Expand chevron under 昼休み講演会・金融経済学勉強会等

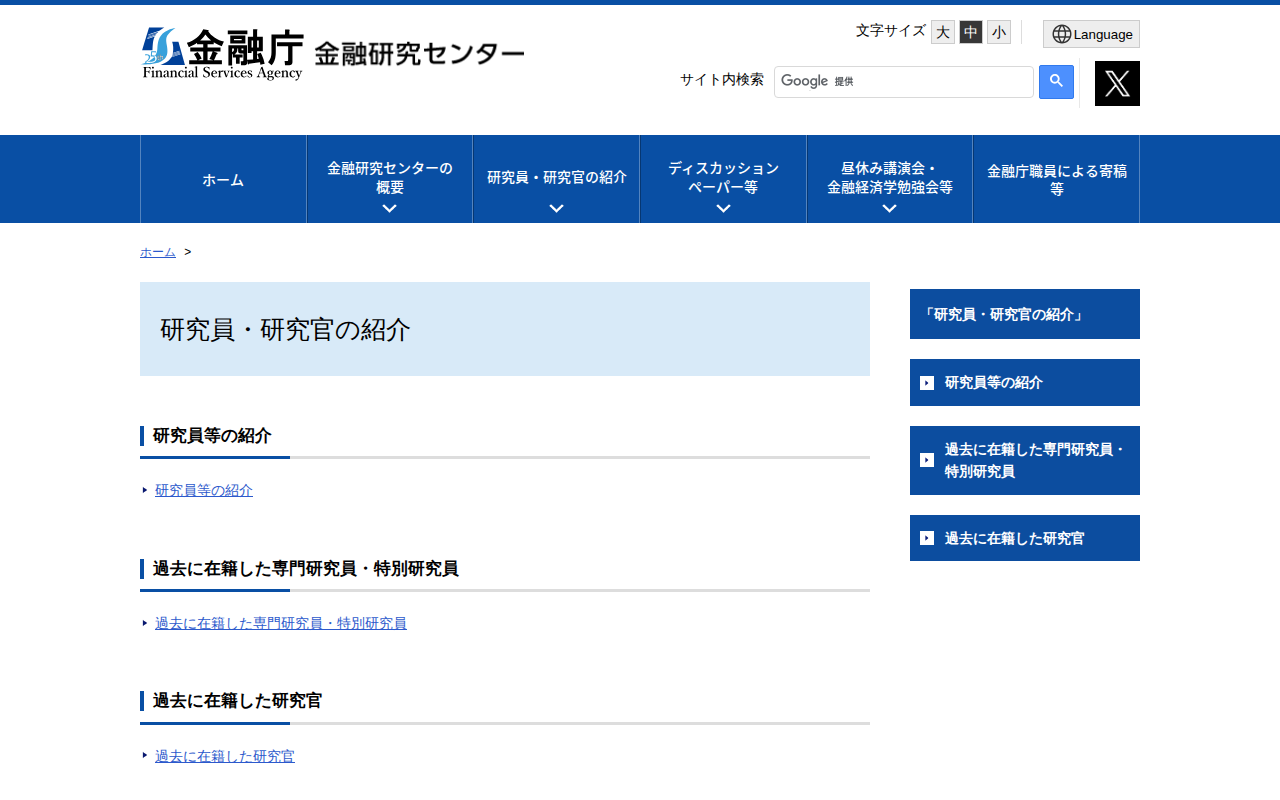coord(890,208)
